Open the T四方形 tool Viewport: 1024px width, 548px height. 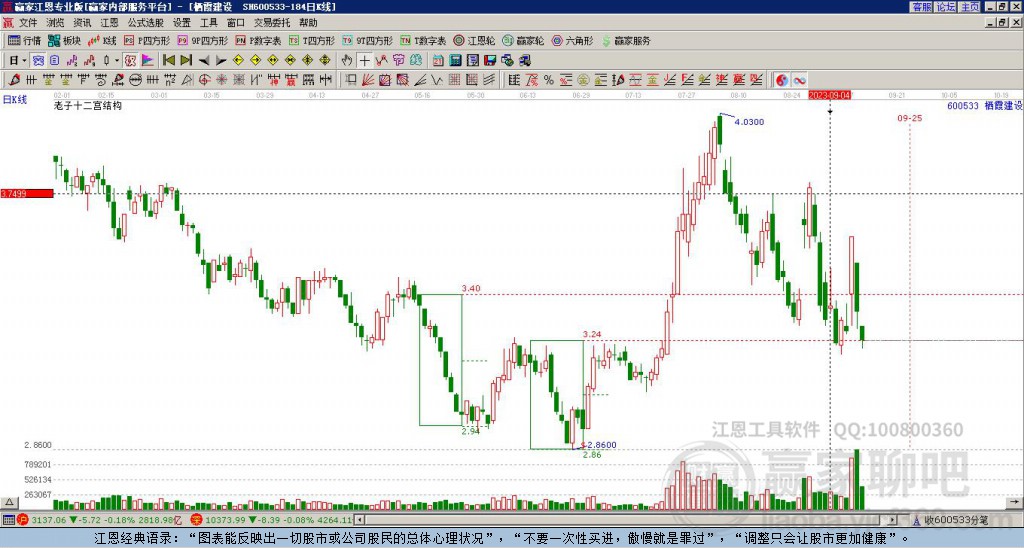tap(312, 40)
